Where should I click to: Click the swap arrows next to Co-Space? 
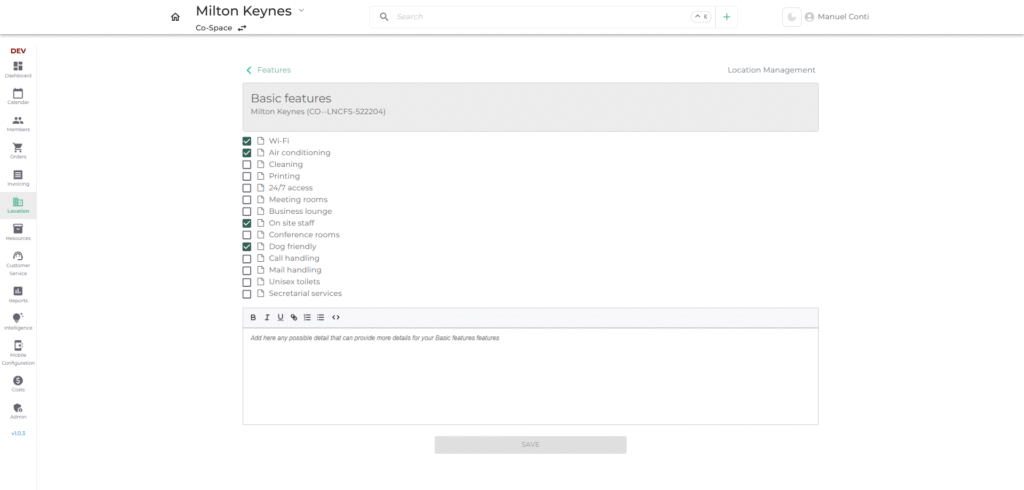(242, 28)
